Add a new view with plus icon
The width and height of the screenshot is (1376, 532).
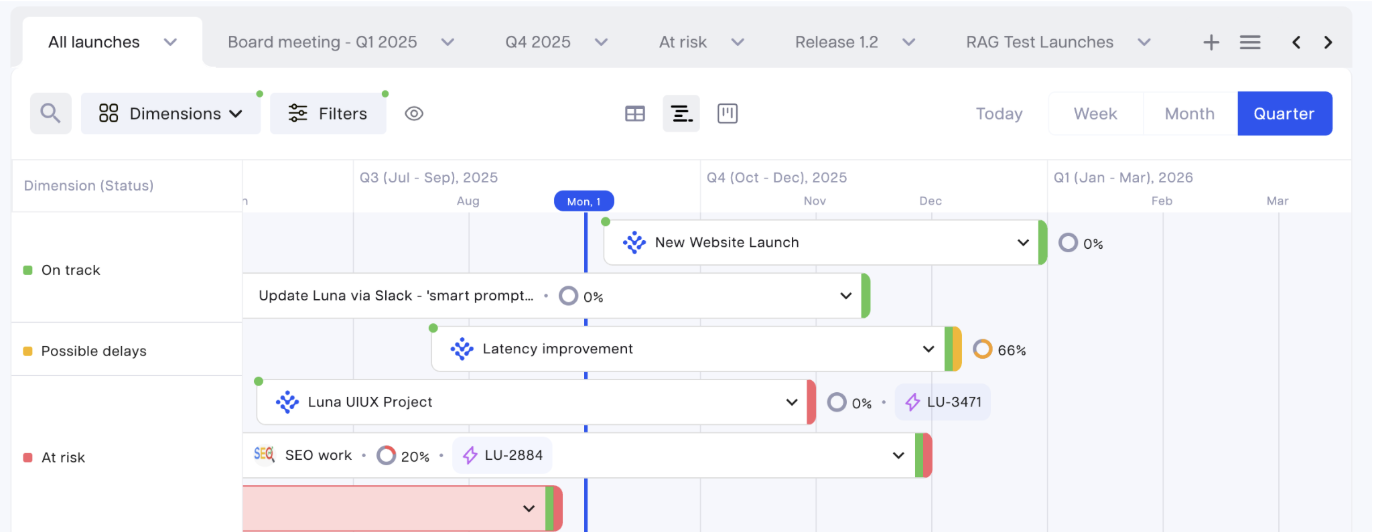coord(1211,42)
